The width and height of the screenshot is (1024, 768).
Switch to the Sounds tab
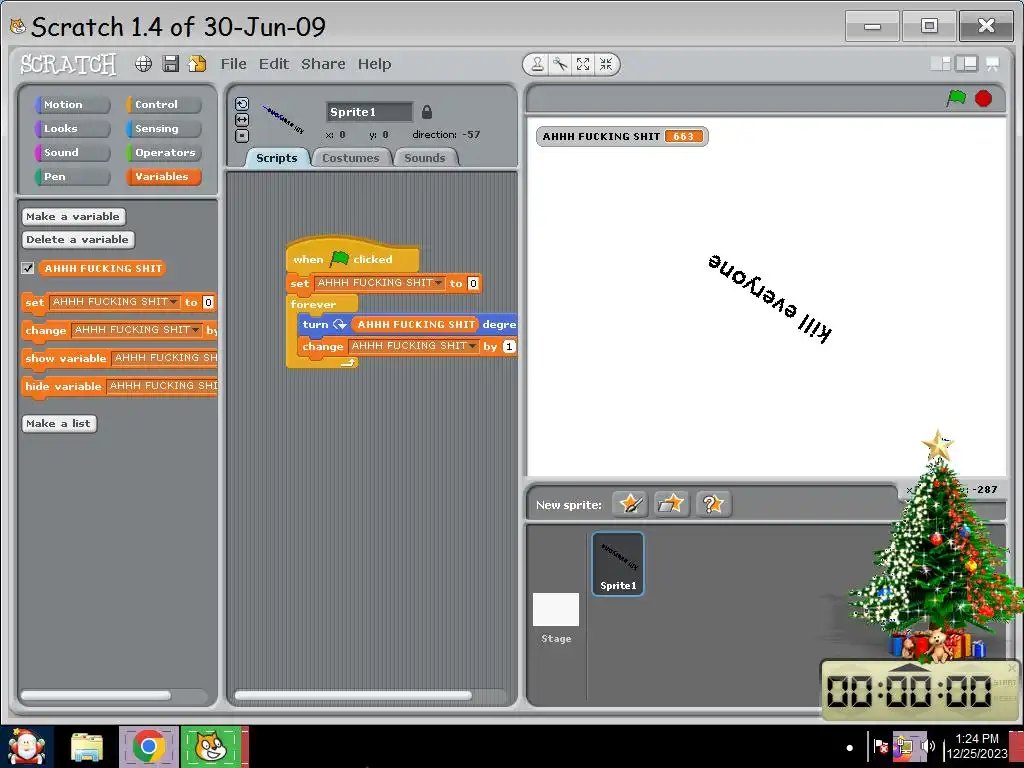pos(424,158)
